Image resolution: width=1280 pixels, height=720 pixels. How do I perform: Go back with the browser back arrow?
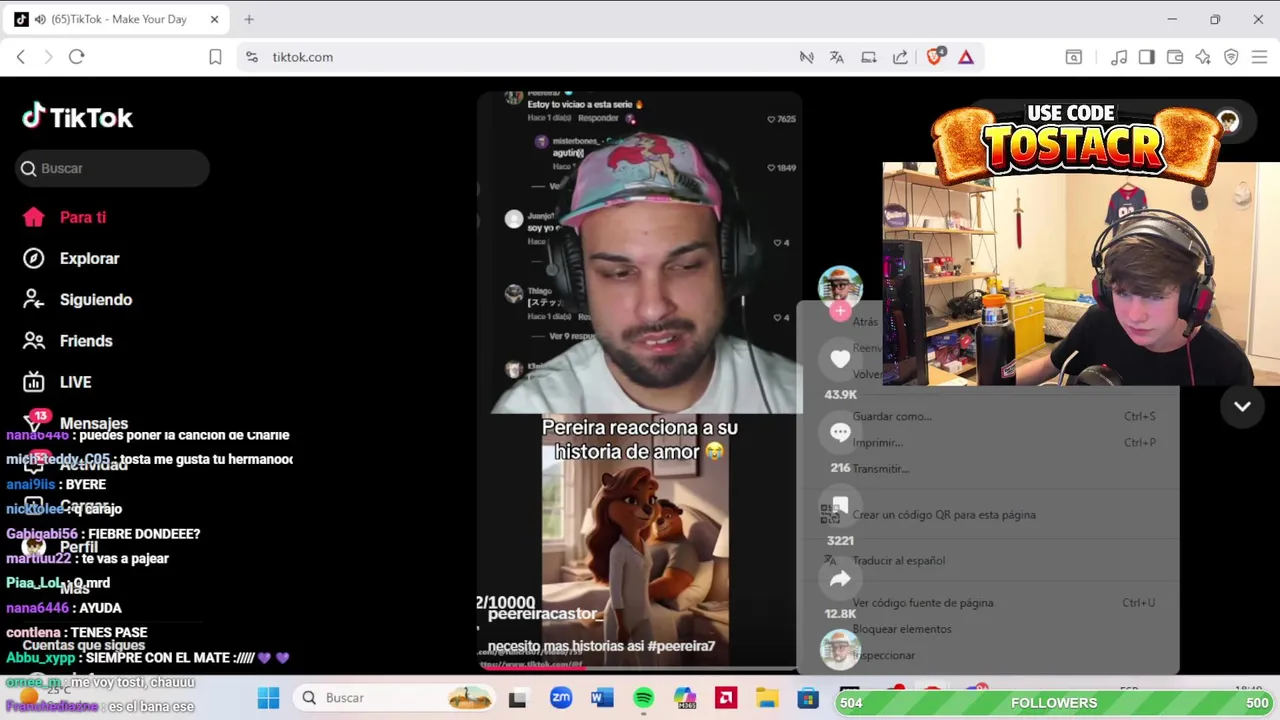21,57
